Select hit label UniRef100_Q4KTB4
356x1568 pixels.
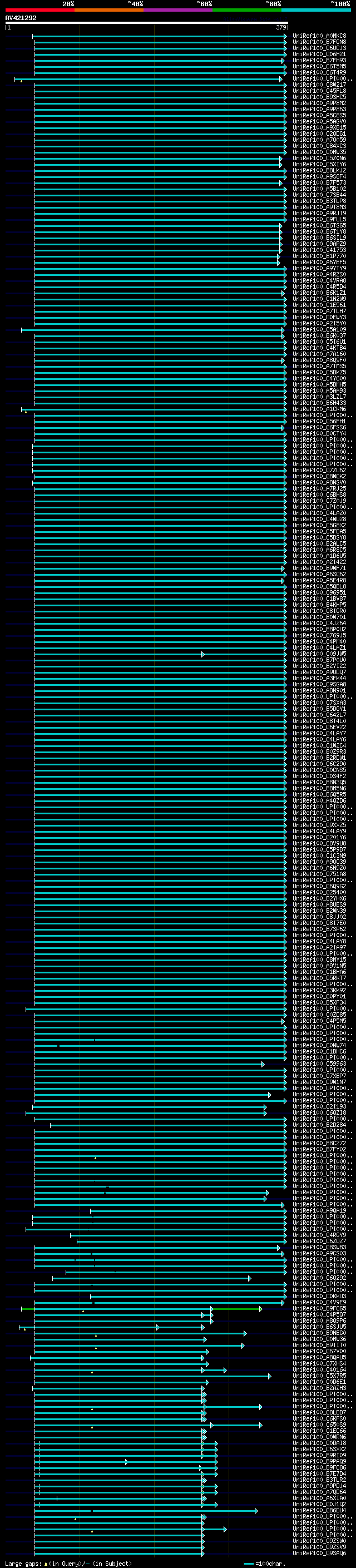[x=319, y=348]
